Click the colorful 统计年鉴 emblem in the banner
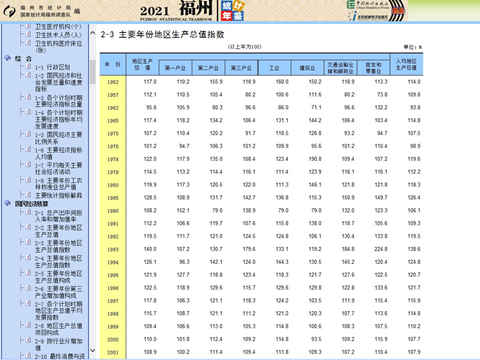Screen dimensions: 480x360 (x=232, y=10)
